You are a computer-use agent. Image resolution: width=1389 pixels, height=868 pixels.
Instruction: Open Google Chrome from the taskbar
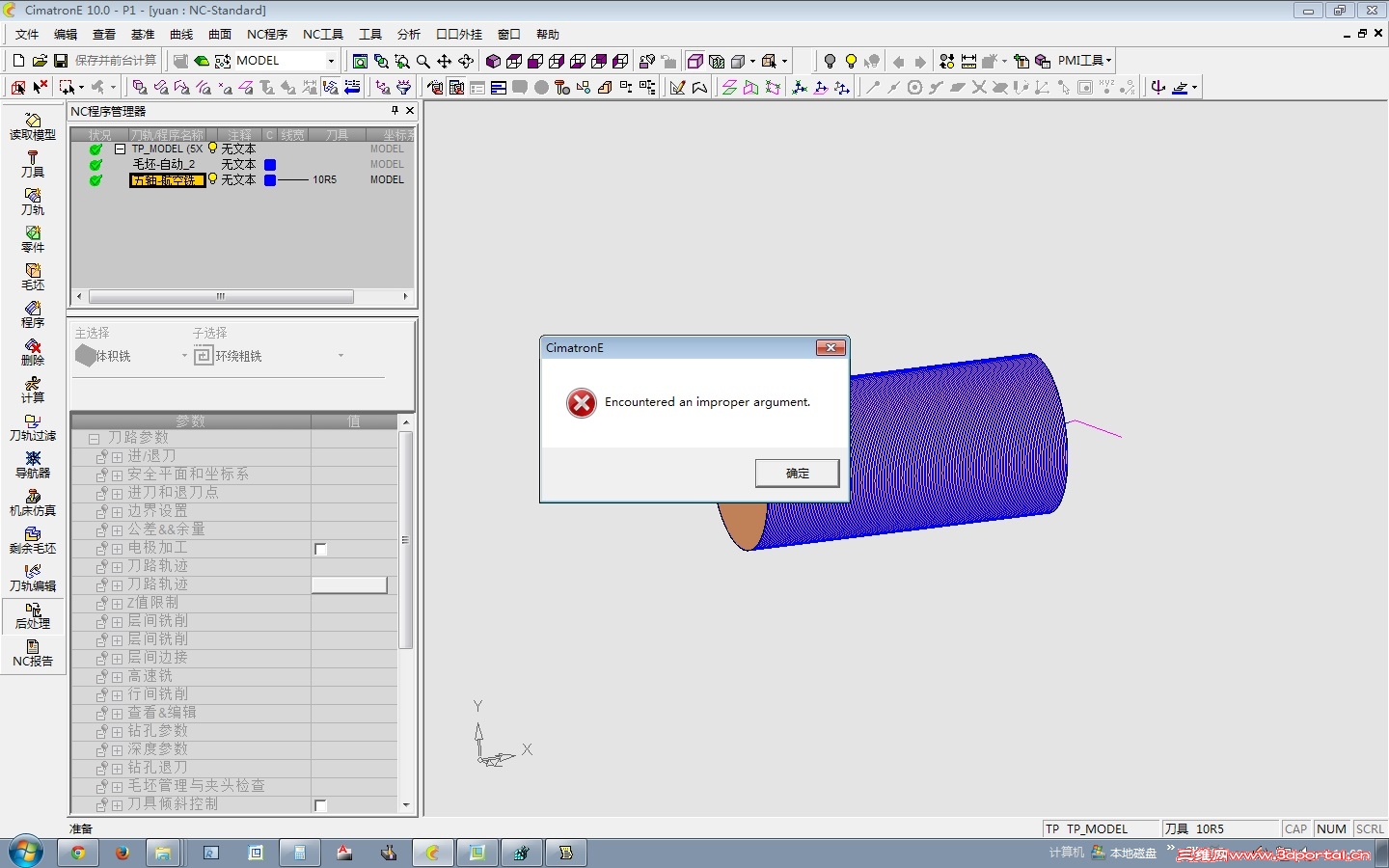click(78, 853)
